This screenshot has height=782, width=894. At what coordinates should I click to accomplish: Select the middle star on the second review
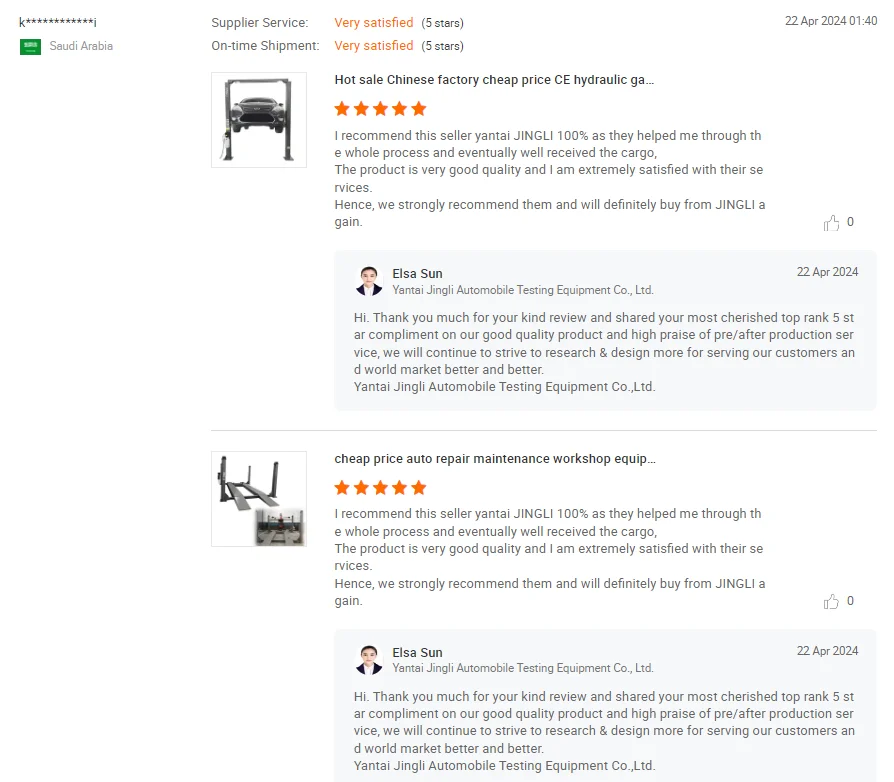(x=379, y=487)
